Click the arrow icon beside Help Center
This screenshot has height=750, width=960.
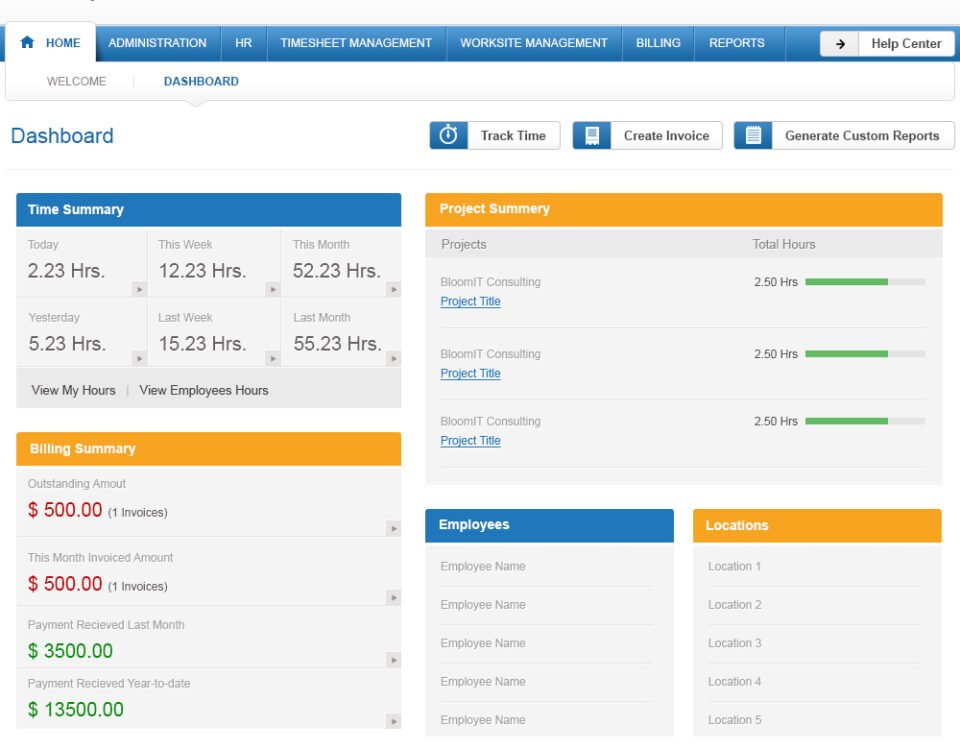tap(840, 44)
